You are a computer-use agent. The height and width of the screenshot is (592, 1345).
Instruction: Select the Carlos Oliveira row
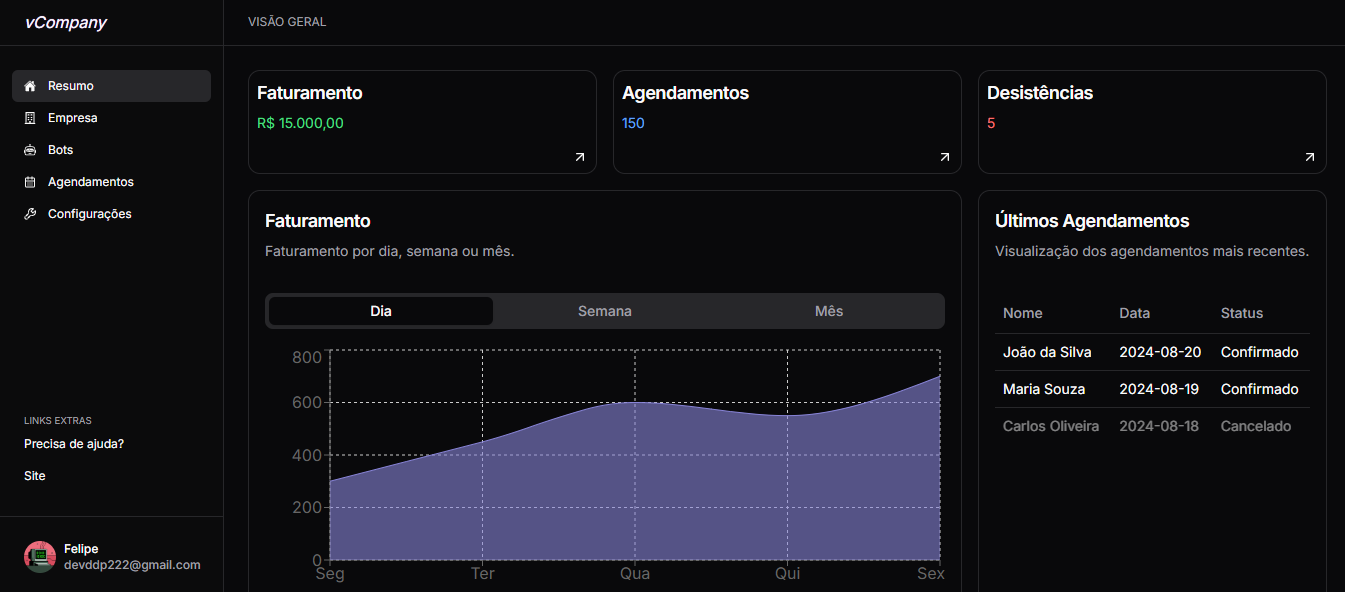(1152, 426)
